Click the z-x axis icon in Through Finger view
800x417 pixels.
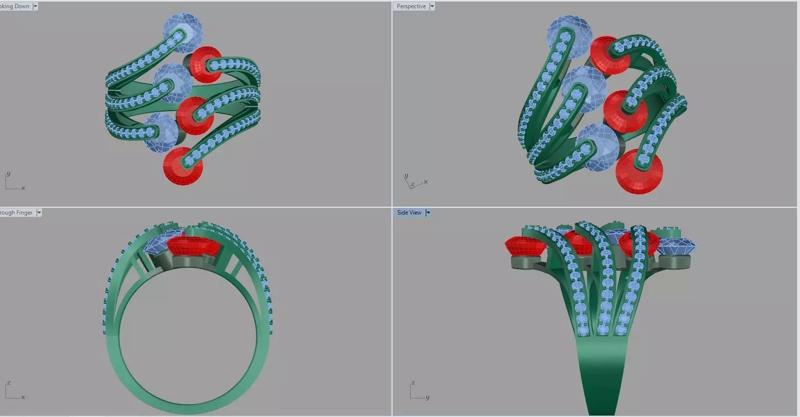pyautogui.click(x=14, y=390)
